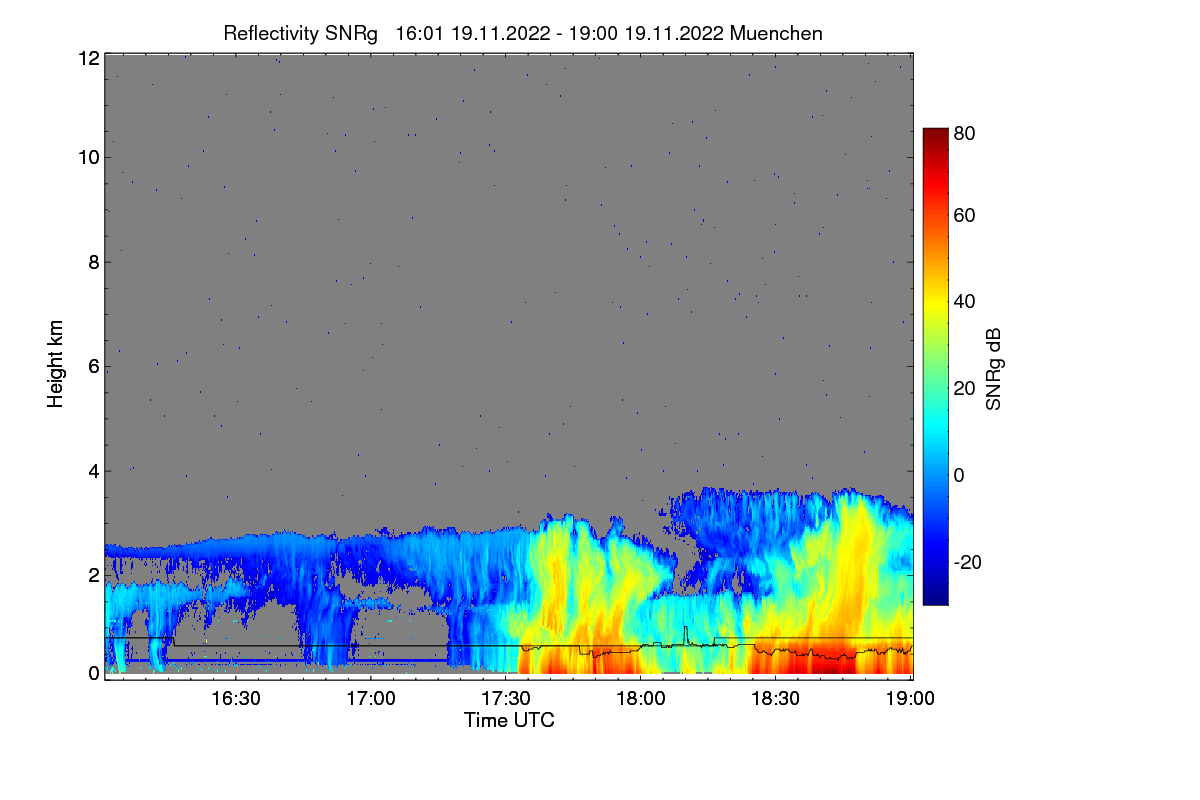
Task: Click the time tick label 17:00
Action: [371, 699]
